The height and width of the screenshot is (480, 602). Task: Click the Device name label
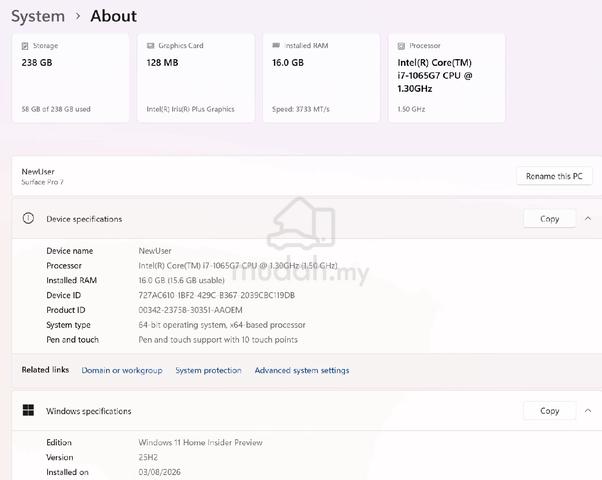point(69,251)
